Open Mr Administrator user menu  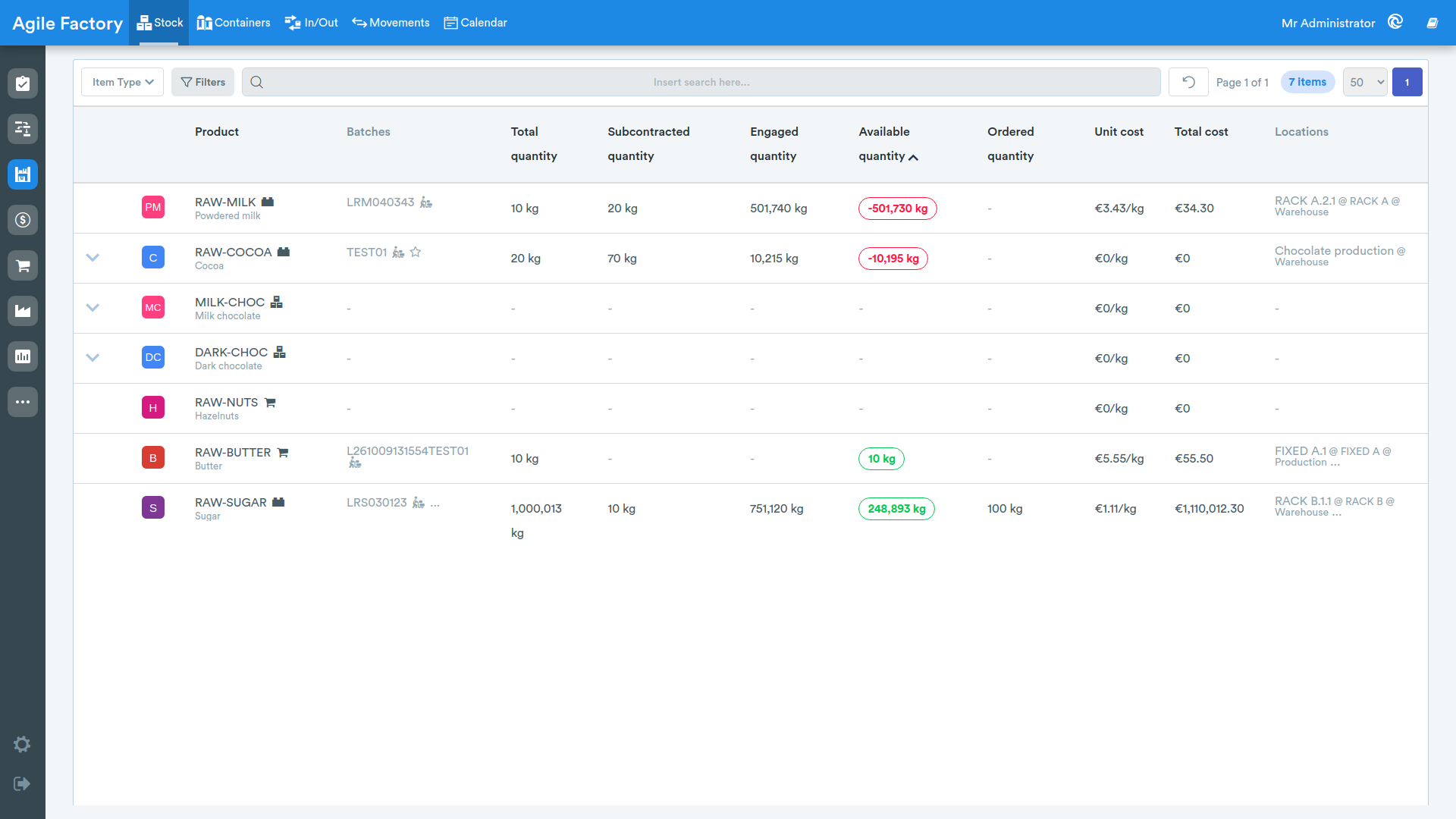(1328, 23)
